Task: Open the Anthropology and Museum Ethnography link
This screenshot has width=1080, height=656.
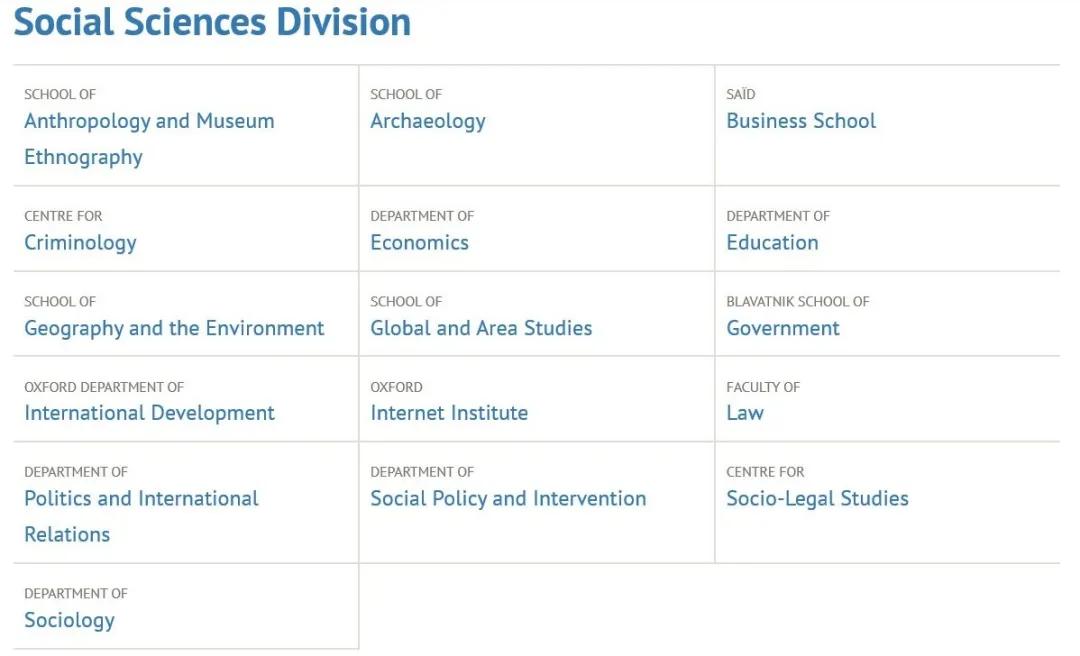Action: click(x=149, y=122)
